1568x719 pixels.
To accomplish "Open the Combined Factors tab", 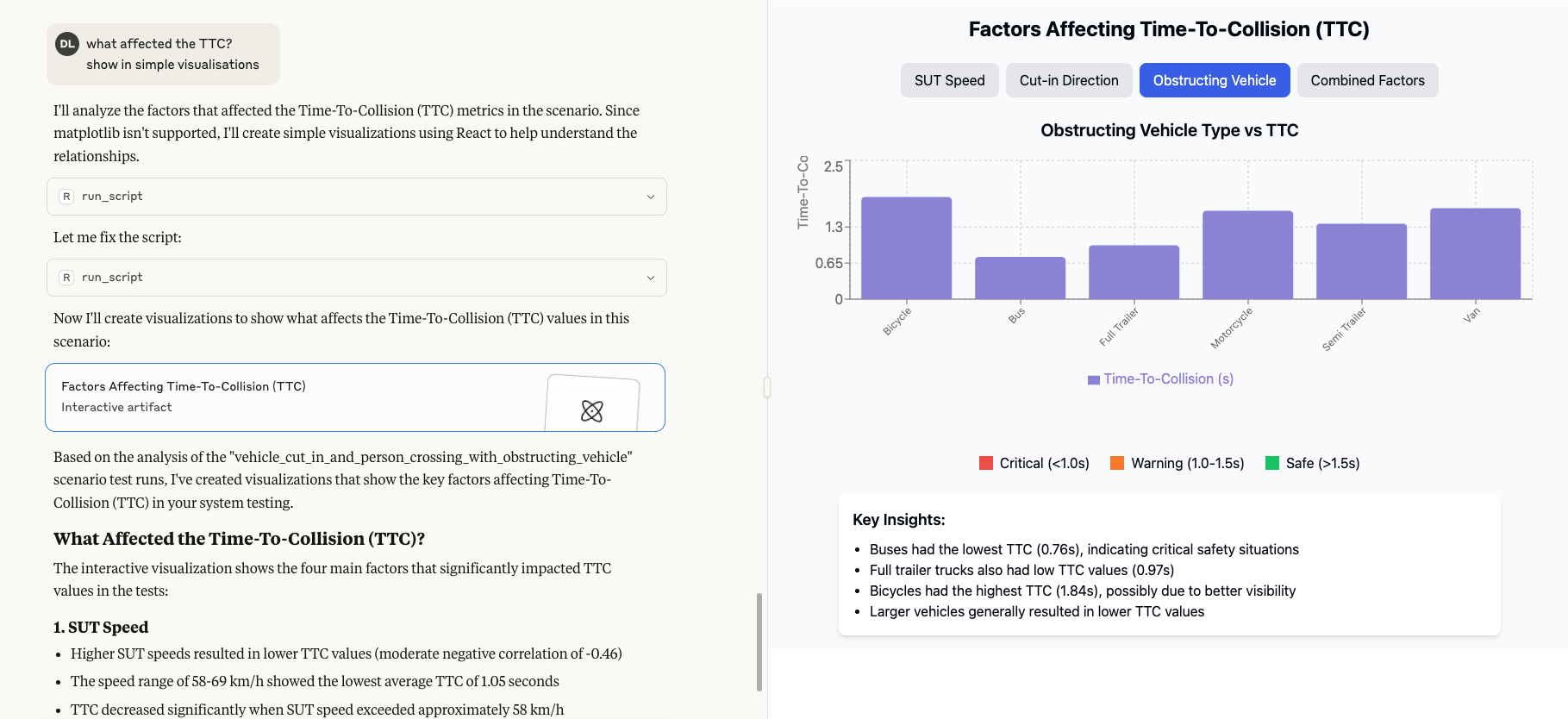I will pyautogui.click(x=1367, y=80).
